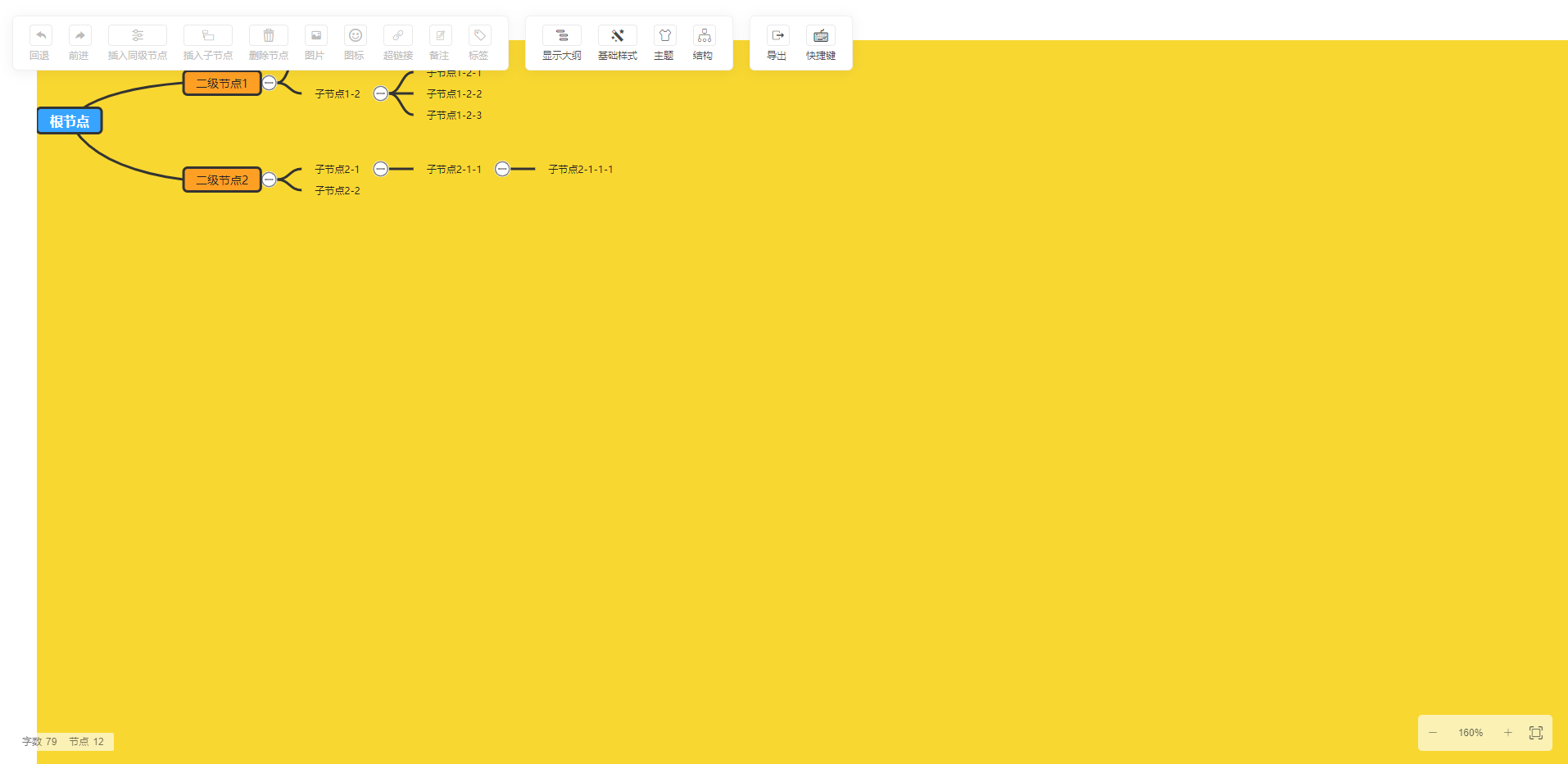Select the 子节点1-2-3 node
1568x764 pixels.
455,116
